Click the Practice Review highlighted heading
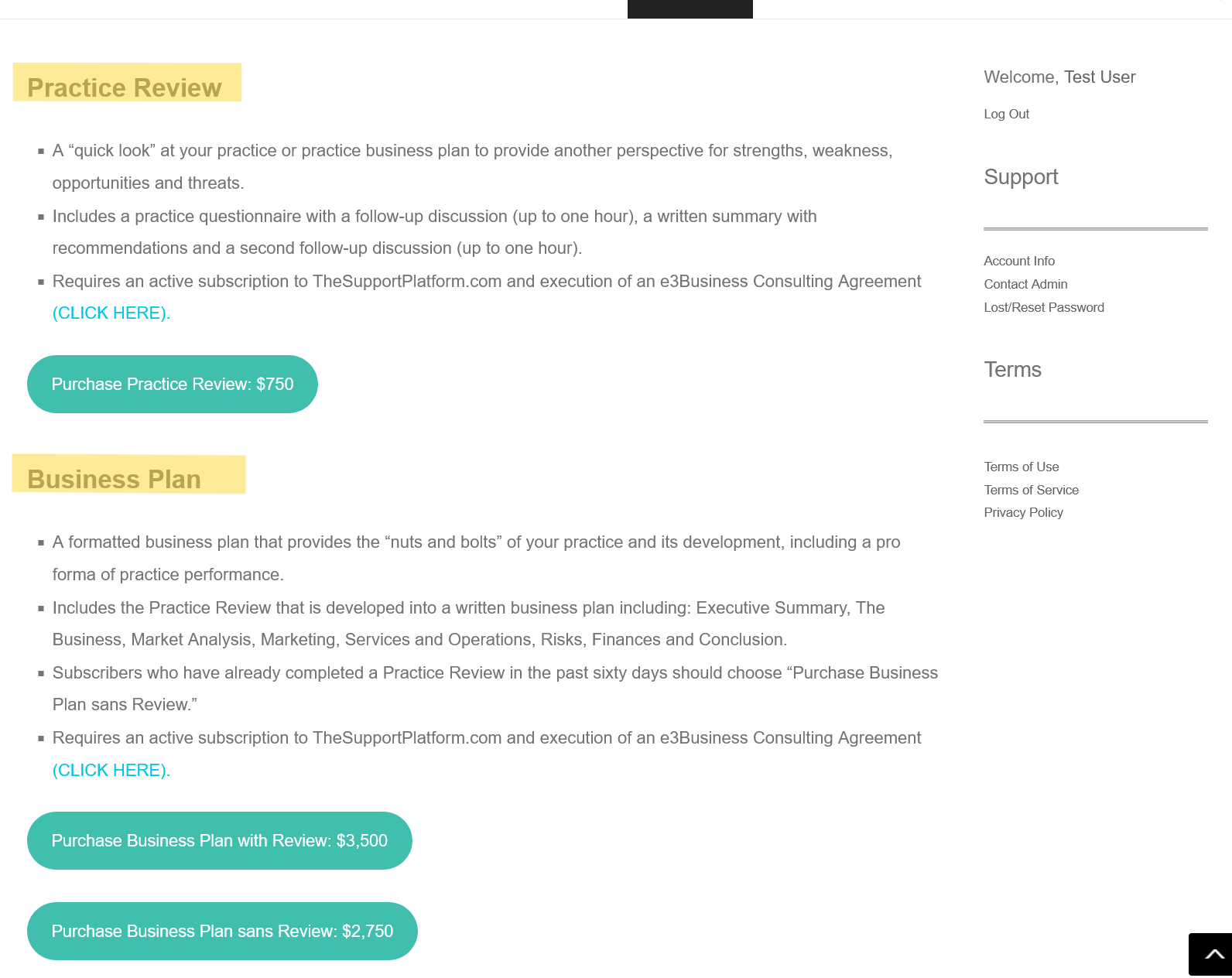Viewport: 1232px width, 978px height. 125,87
